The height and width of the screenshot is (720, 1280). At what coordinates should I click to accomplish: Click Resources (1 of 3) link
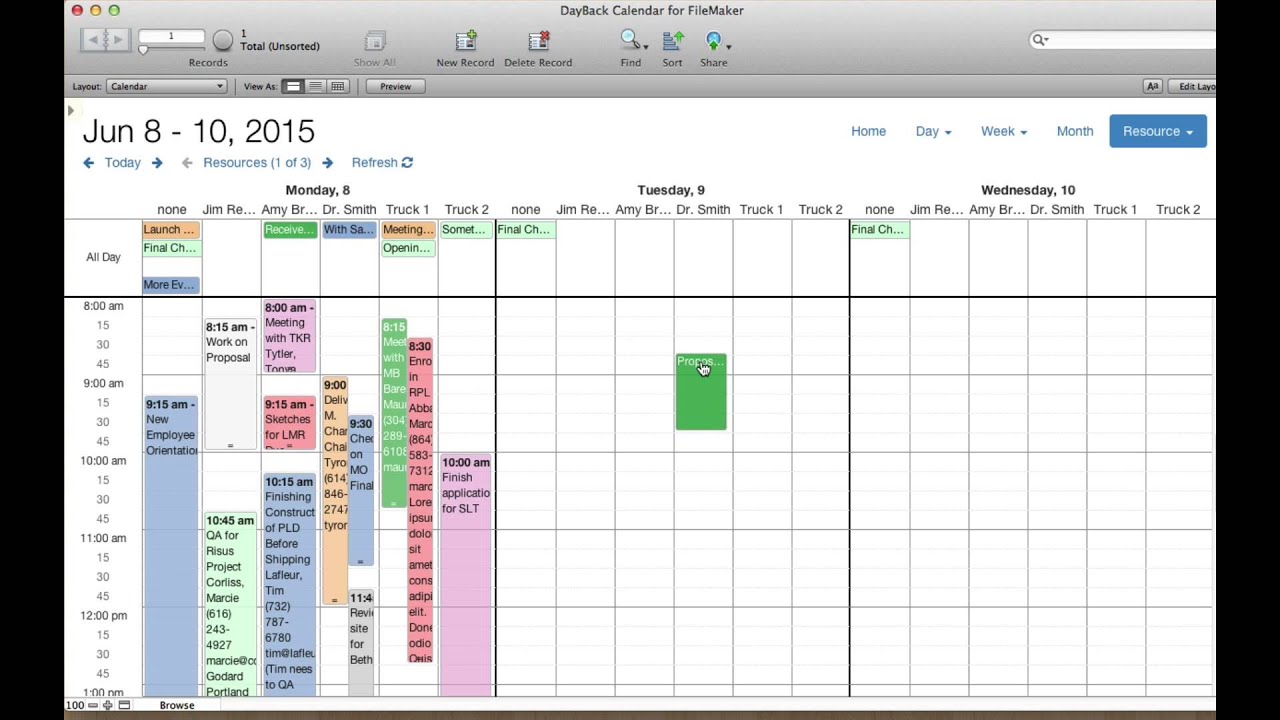click(x=257, y=163)
